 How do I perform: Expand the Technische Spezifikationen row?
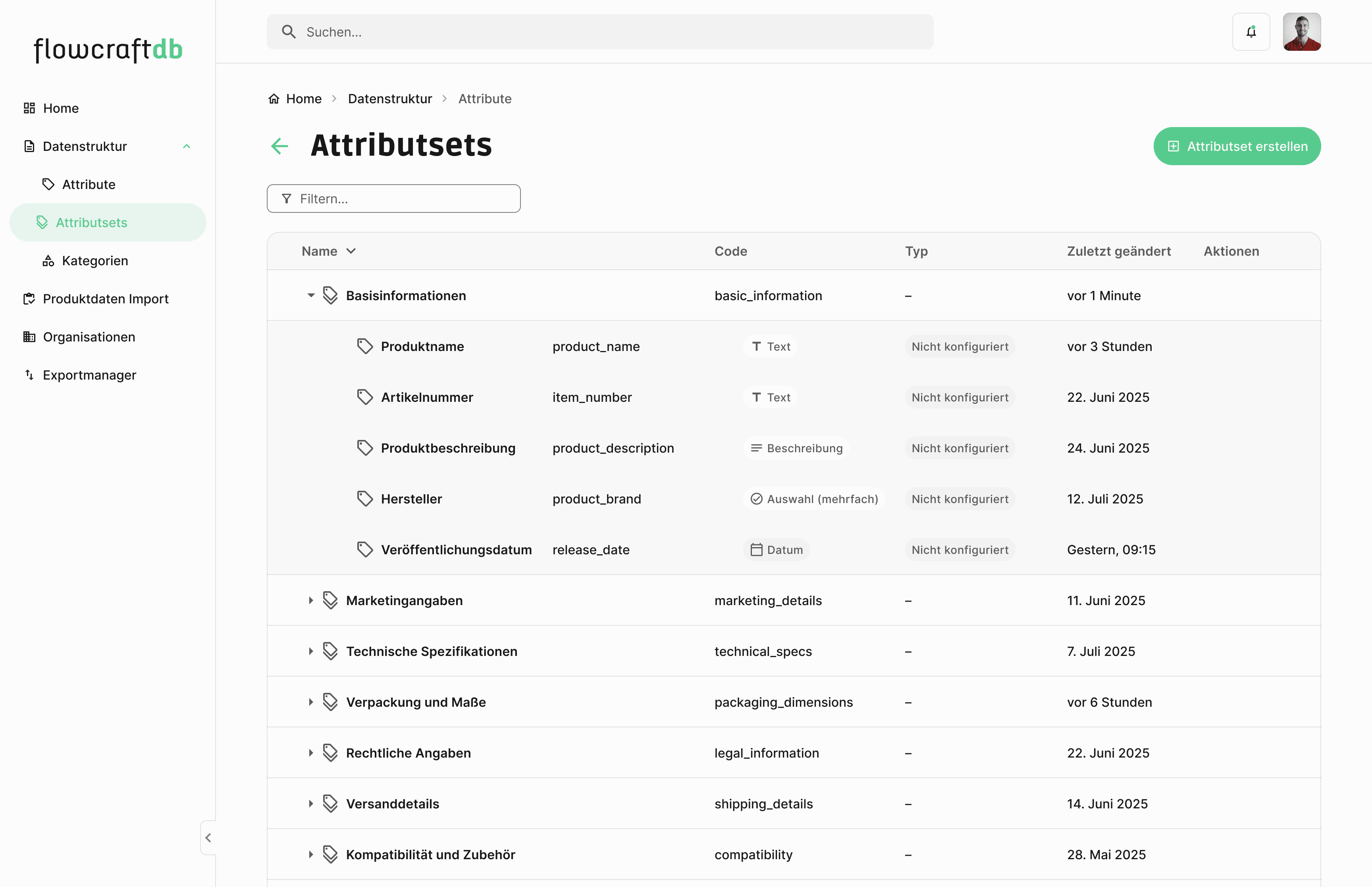[x=311, y=651]
